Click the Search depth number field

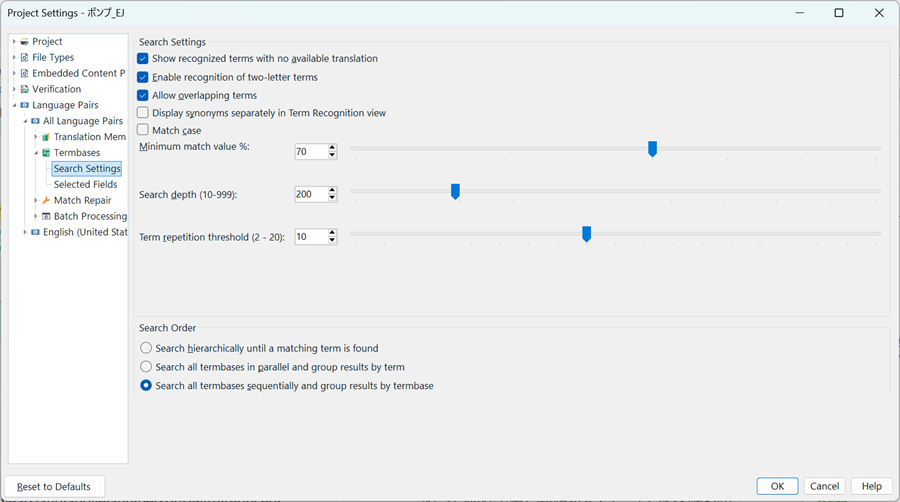click(x=311, y=194)
